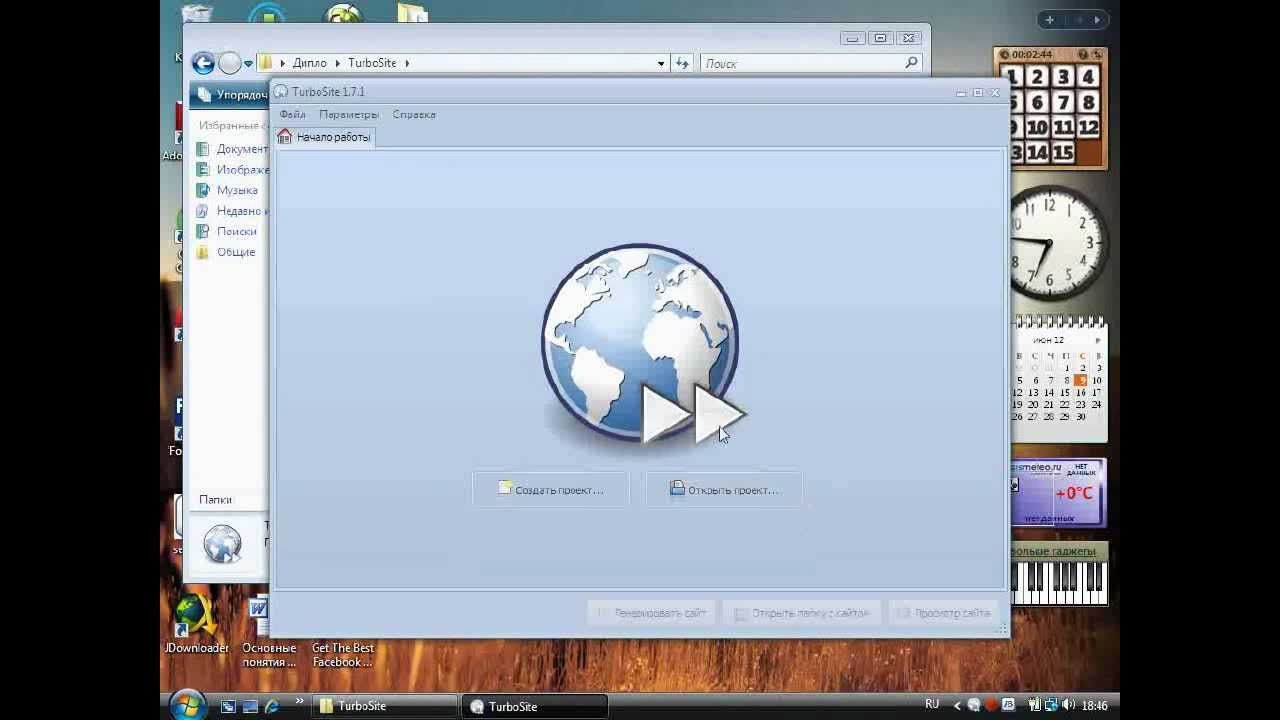Click the Просмотр сайта button
The width and height of the screenshot is (1280, 720).
[943, 613]
